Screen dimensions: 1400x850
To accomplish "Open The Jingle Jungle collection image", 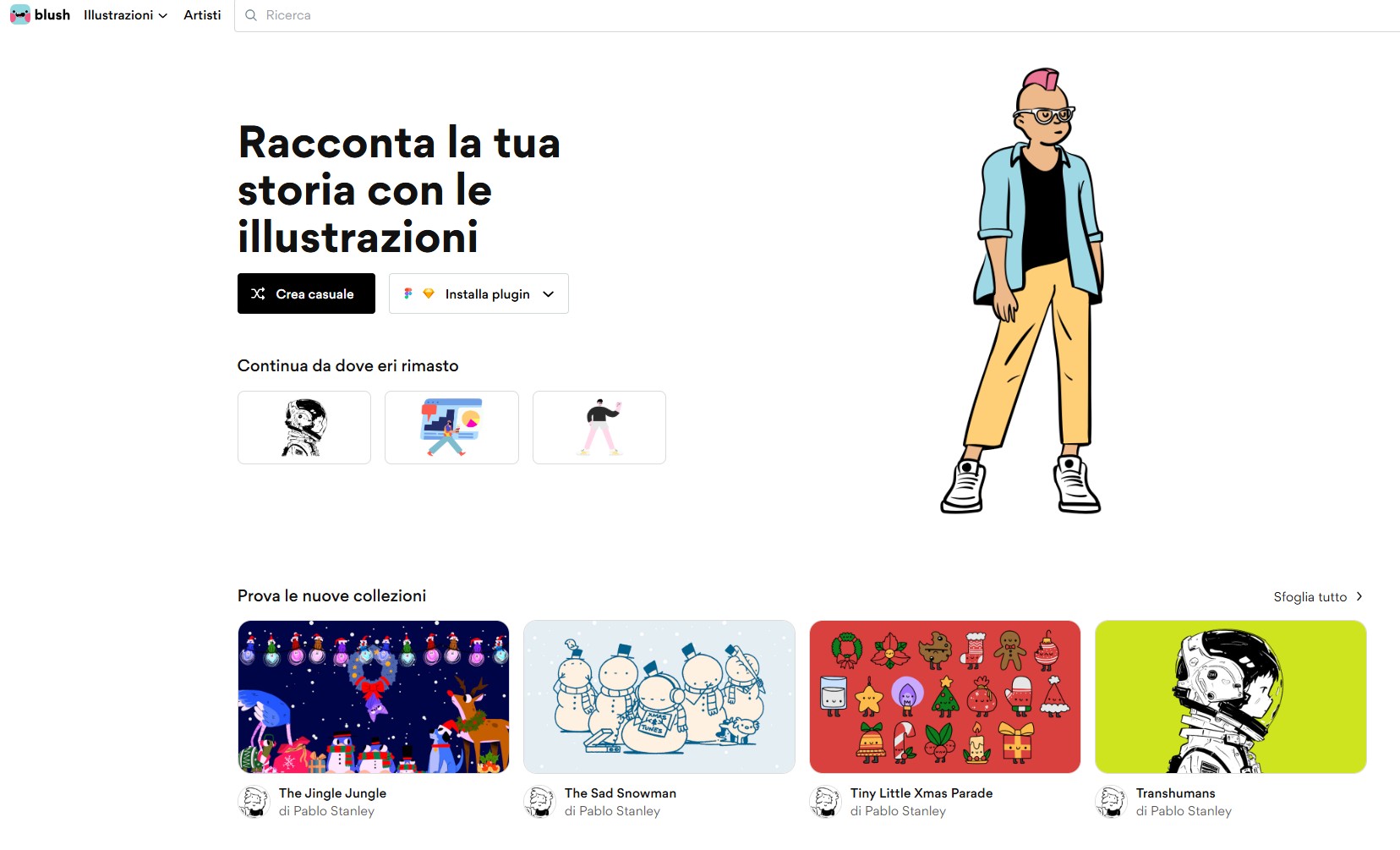I will (374, 697).
